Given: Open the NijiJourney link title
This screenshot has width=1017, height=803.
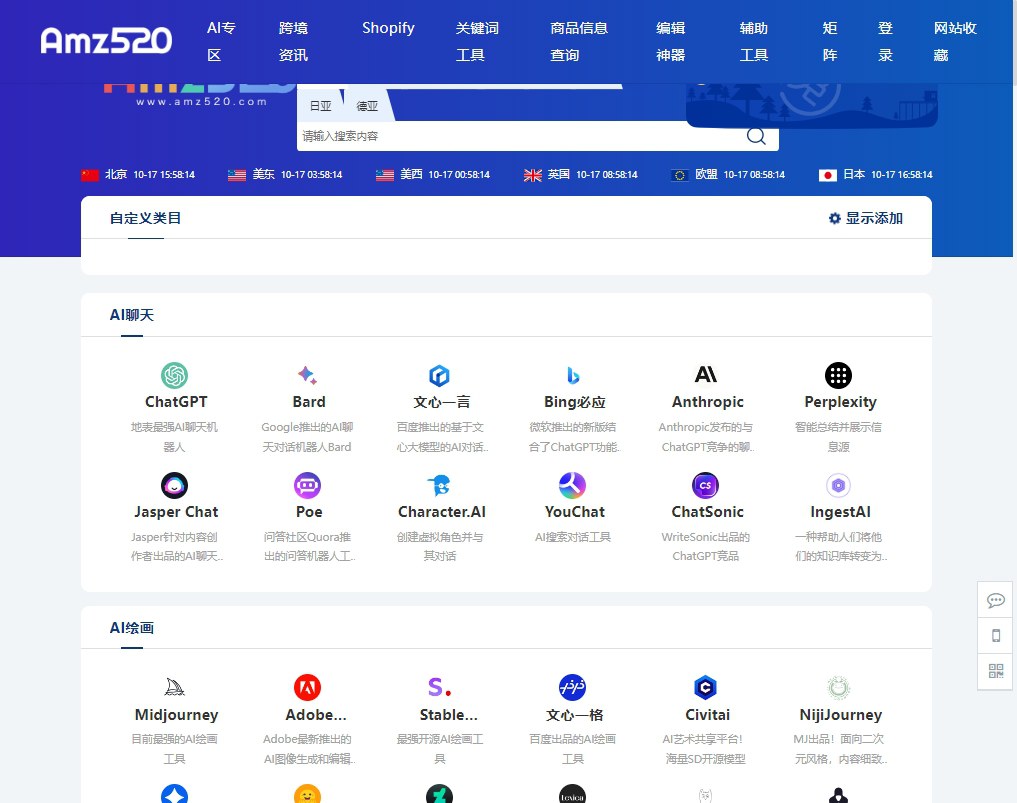Looking at the screenshot, I should click(841, 715).
